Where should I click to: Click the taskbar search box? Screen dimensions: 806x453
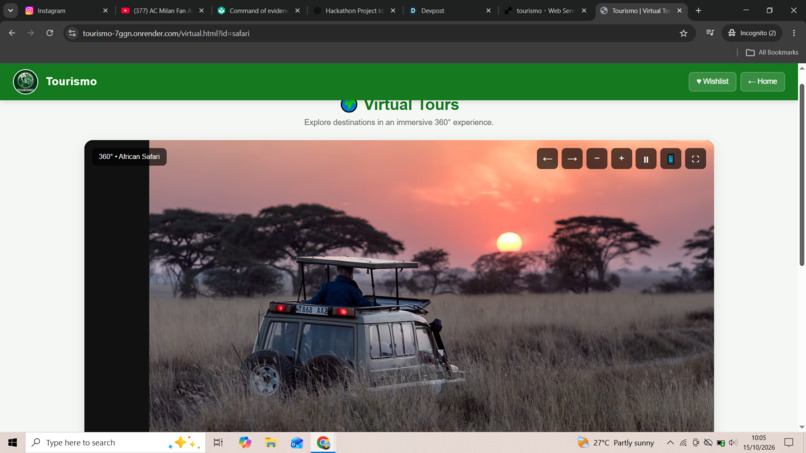[x=115, y=442]
